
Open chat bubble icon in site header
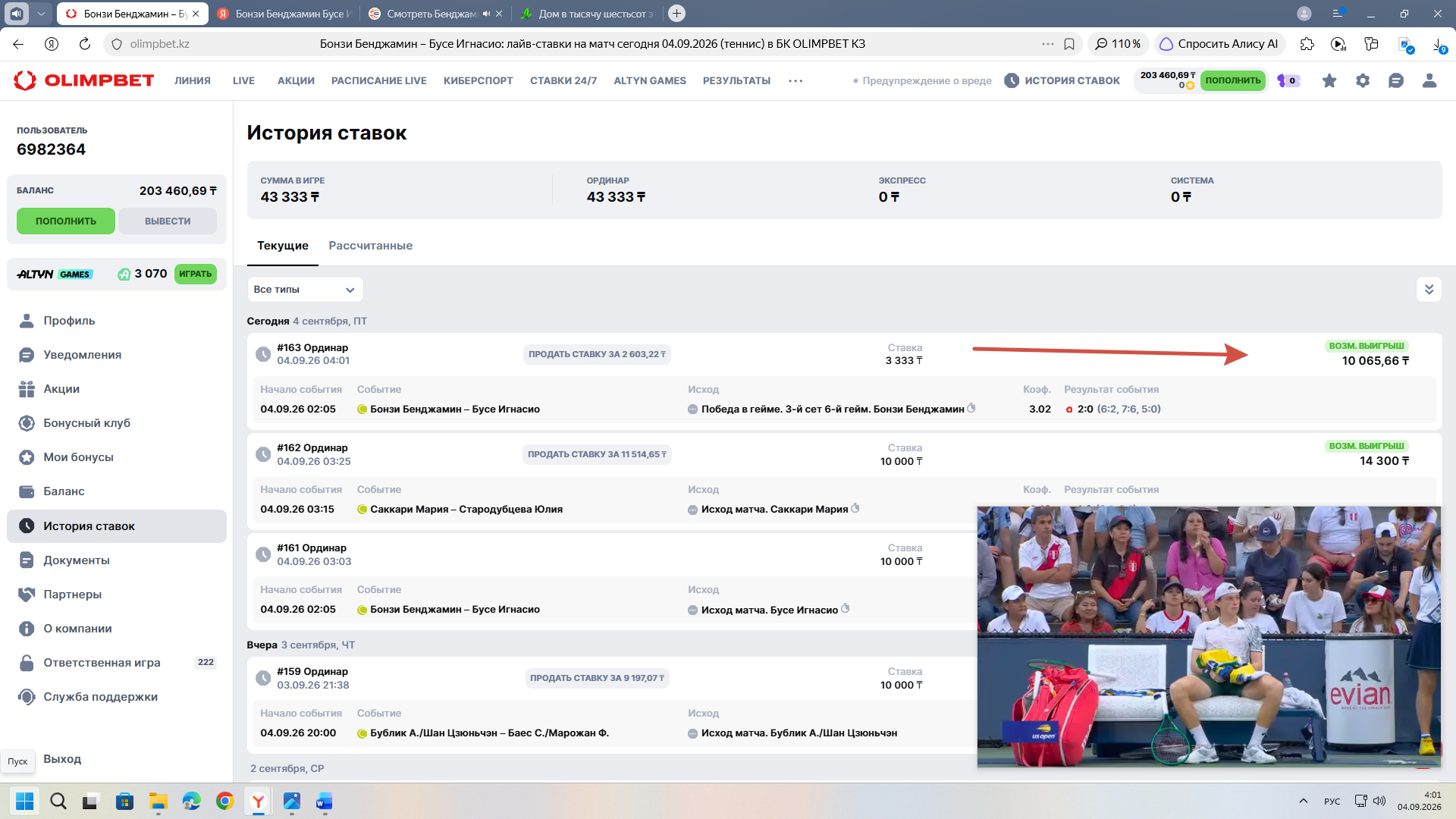point(1396,80)
